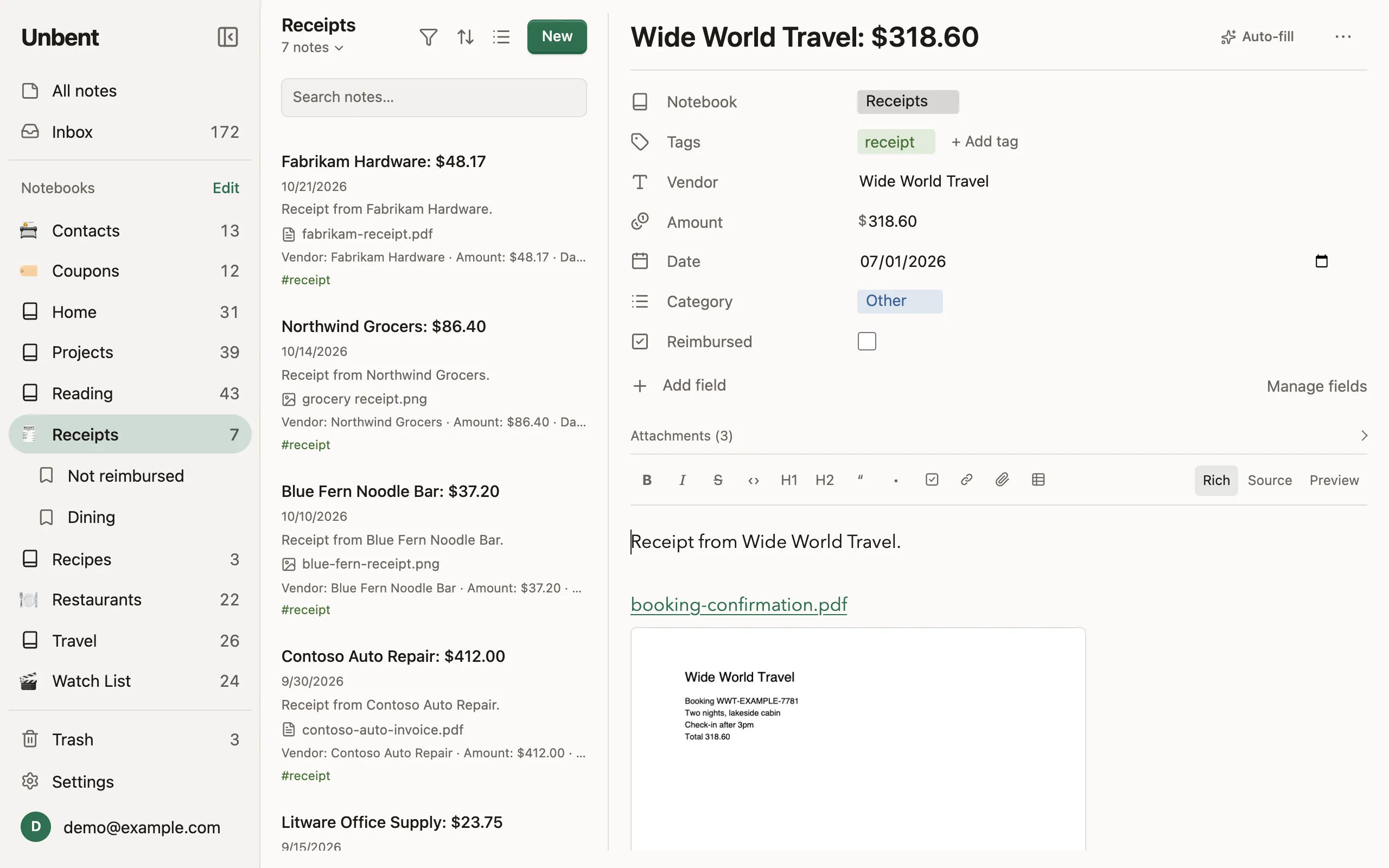Click Add tag
1389x868 pixels.
(x=984, y=142)
